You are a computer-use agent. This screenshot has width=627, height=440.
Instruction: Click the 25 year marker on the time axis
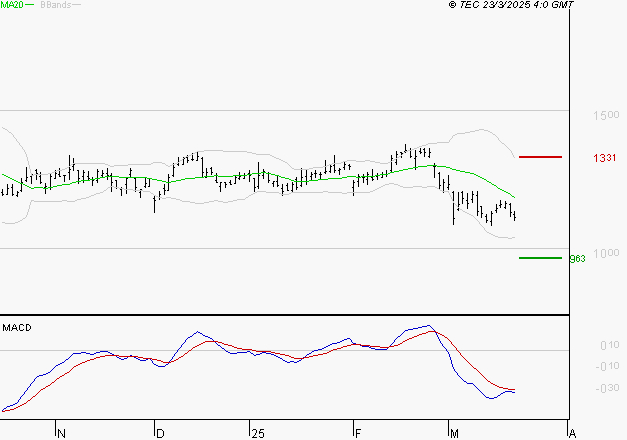click(258, 433)
